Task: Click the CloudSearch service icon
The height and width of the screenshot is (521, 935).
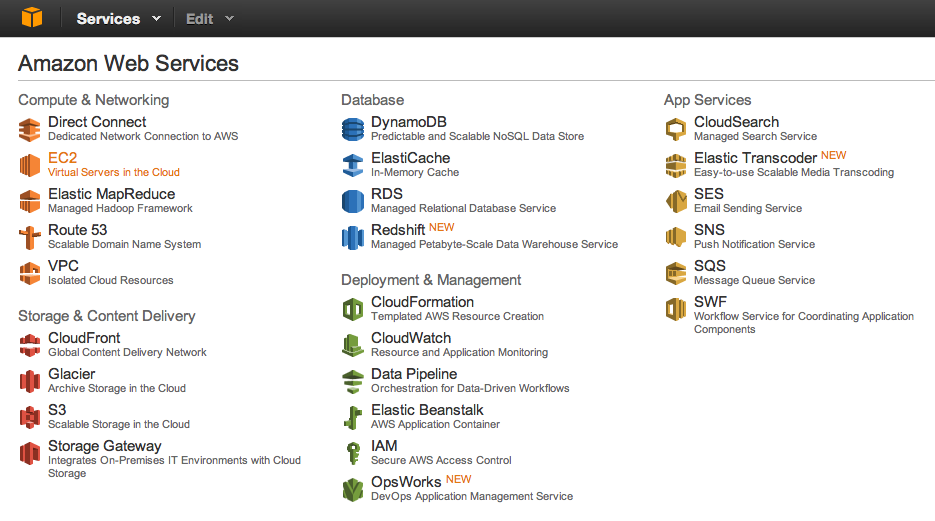Action: click(676, 129)
